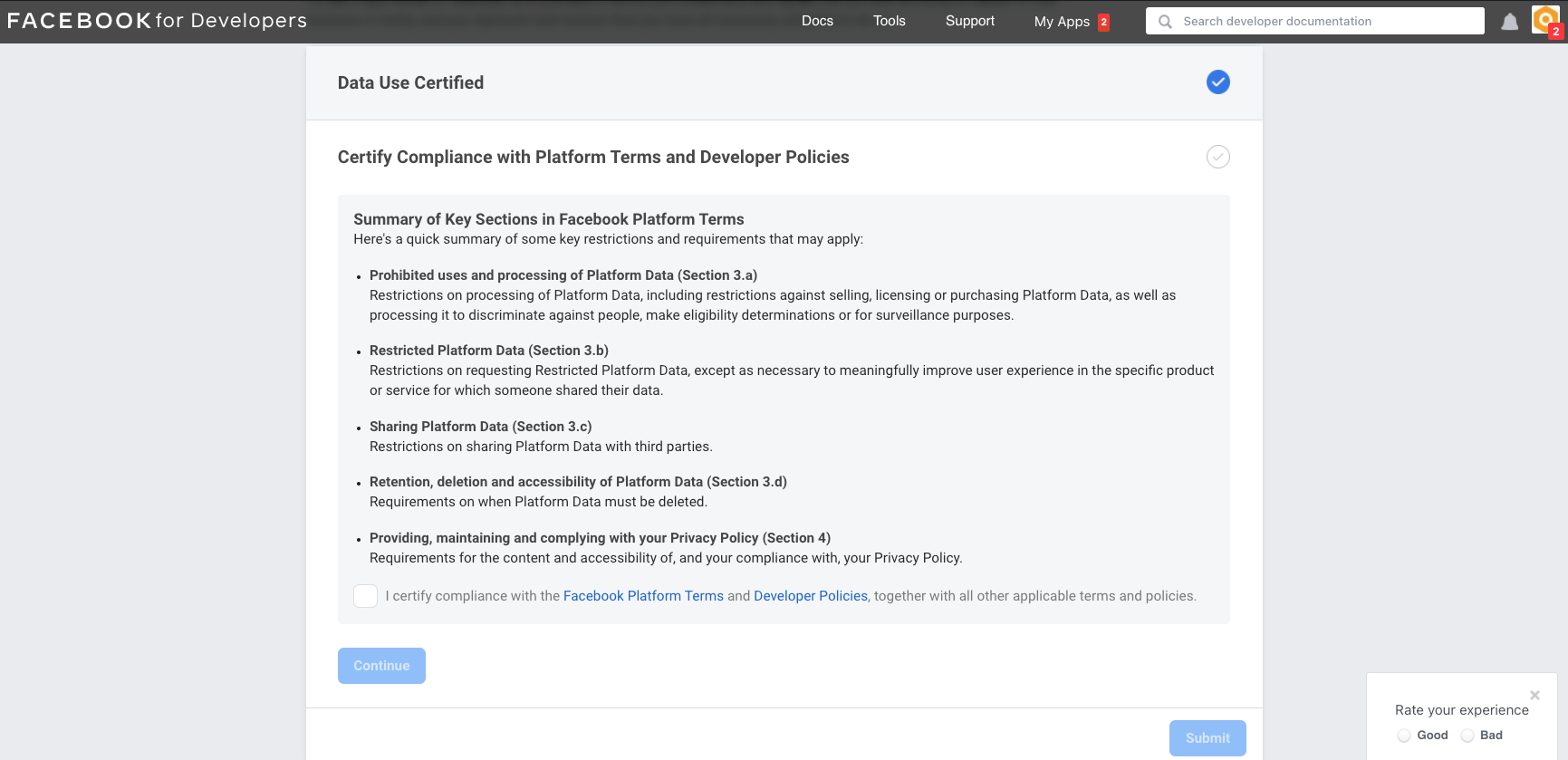Click 'Here's a quick summary' intro text
This screenshot has height=760, width=1568.
608,239
